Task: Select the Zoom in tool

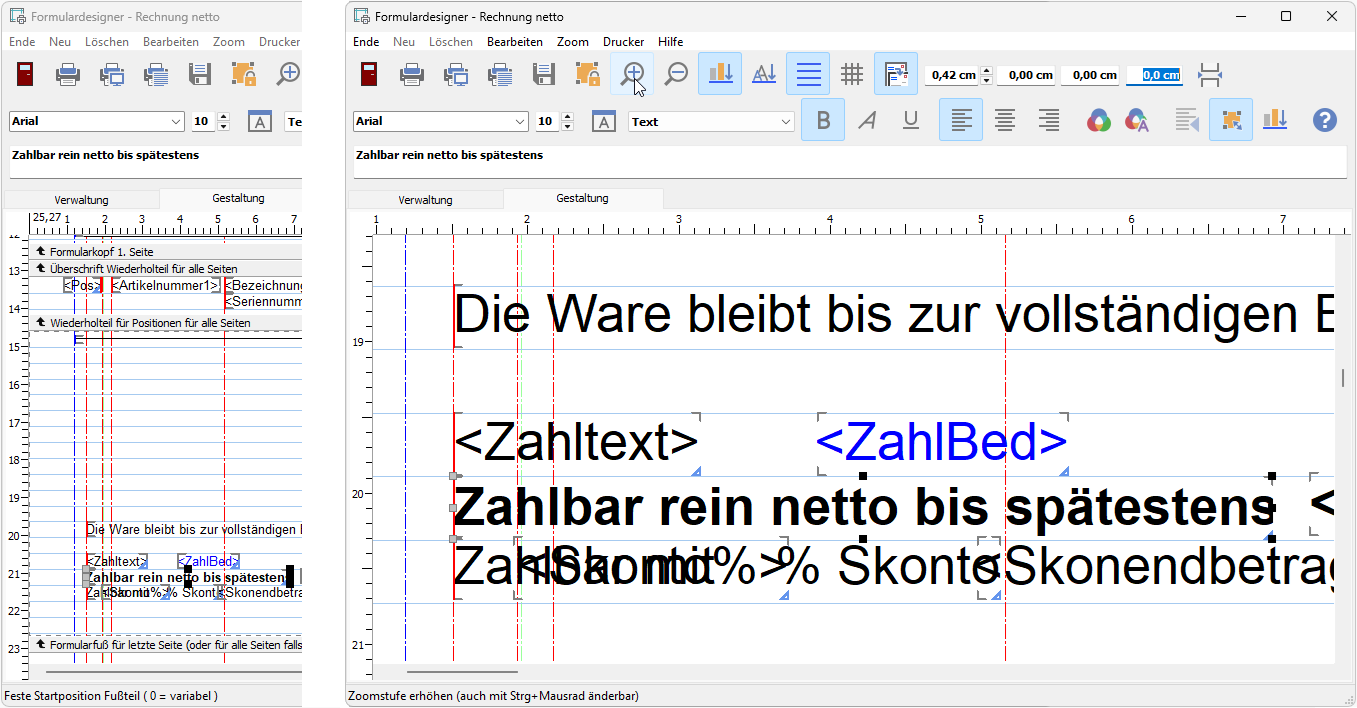Action: click(x=632, y=74)
